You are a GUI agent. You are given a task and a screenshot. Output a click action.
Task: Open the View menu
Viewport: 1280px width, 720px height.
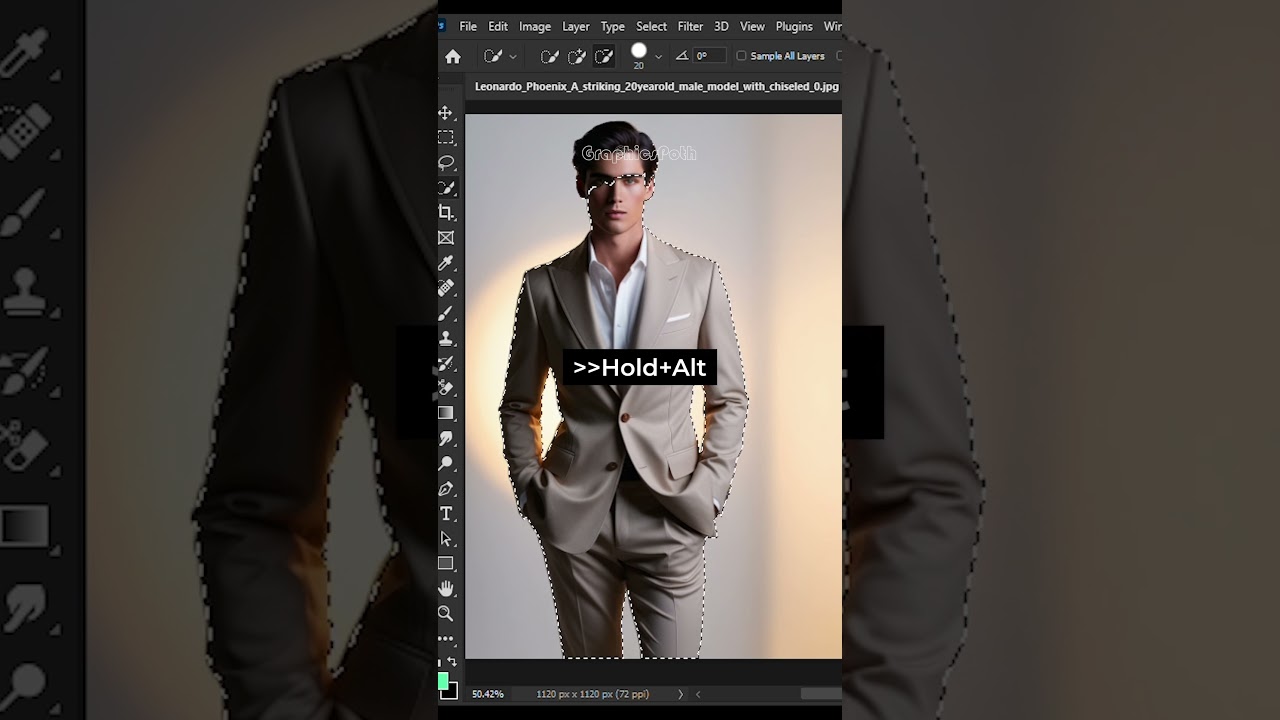752,27
